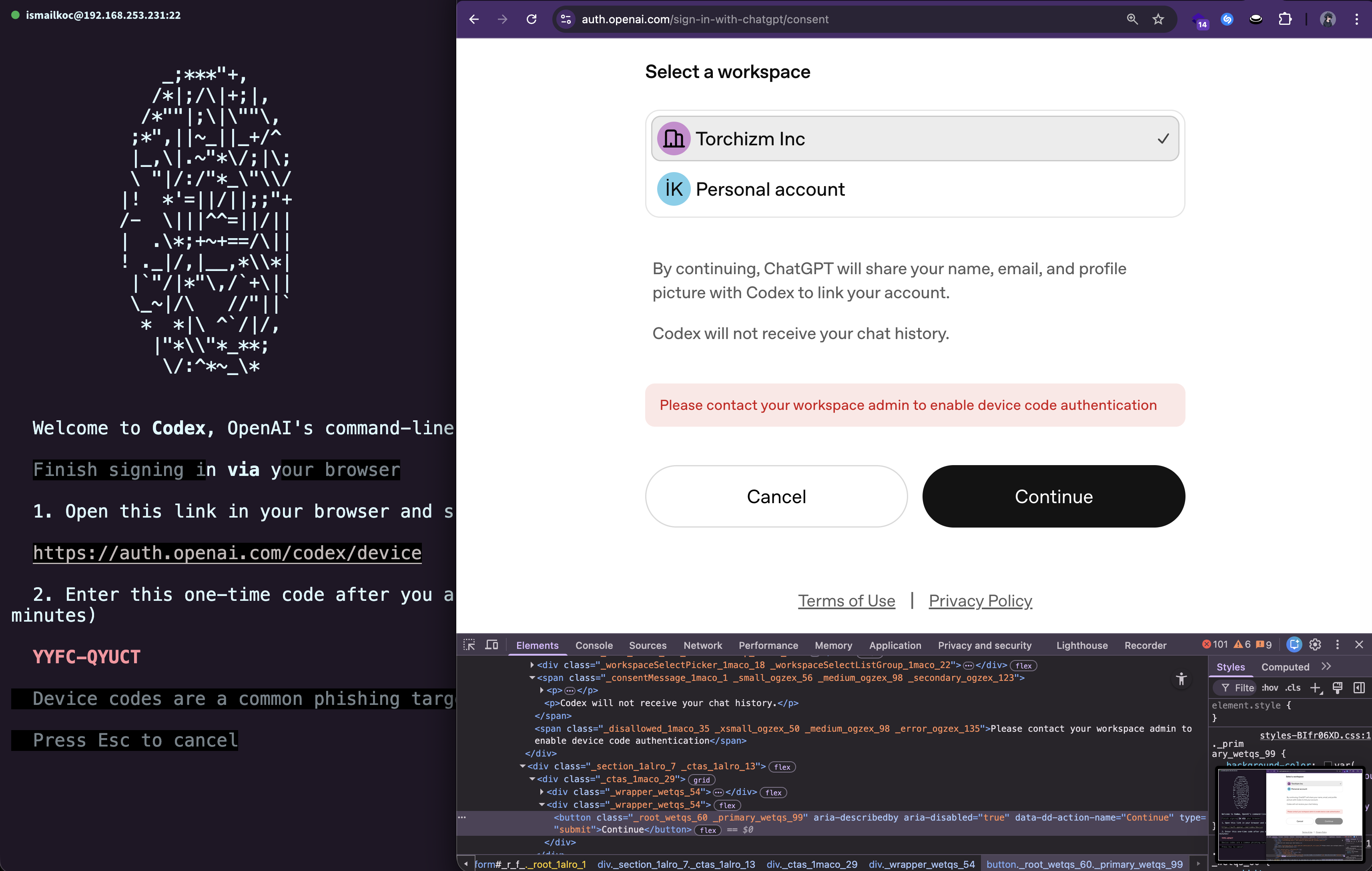Click the background-color swatch in Styles

pos(1328,765)
